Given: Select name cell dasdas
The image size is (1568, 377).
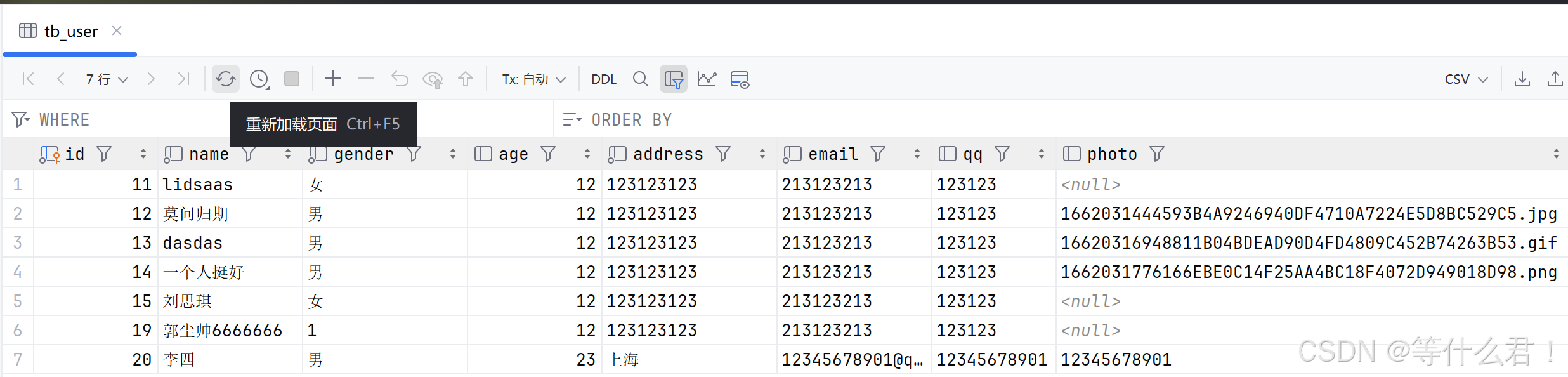Looking at the screenshot, I should (231, 242).
